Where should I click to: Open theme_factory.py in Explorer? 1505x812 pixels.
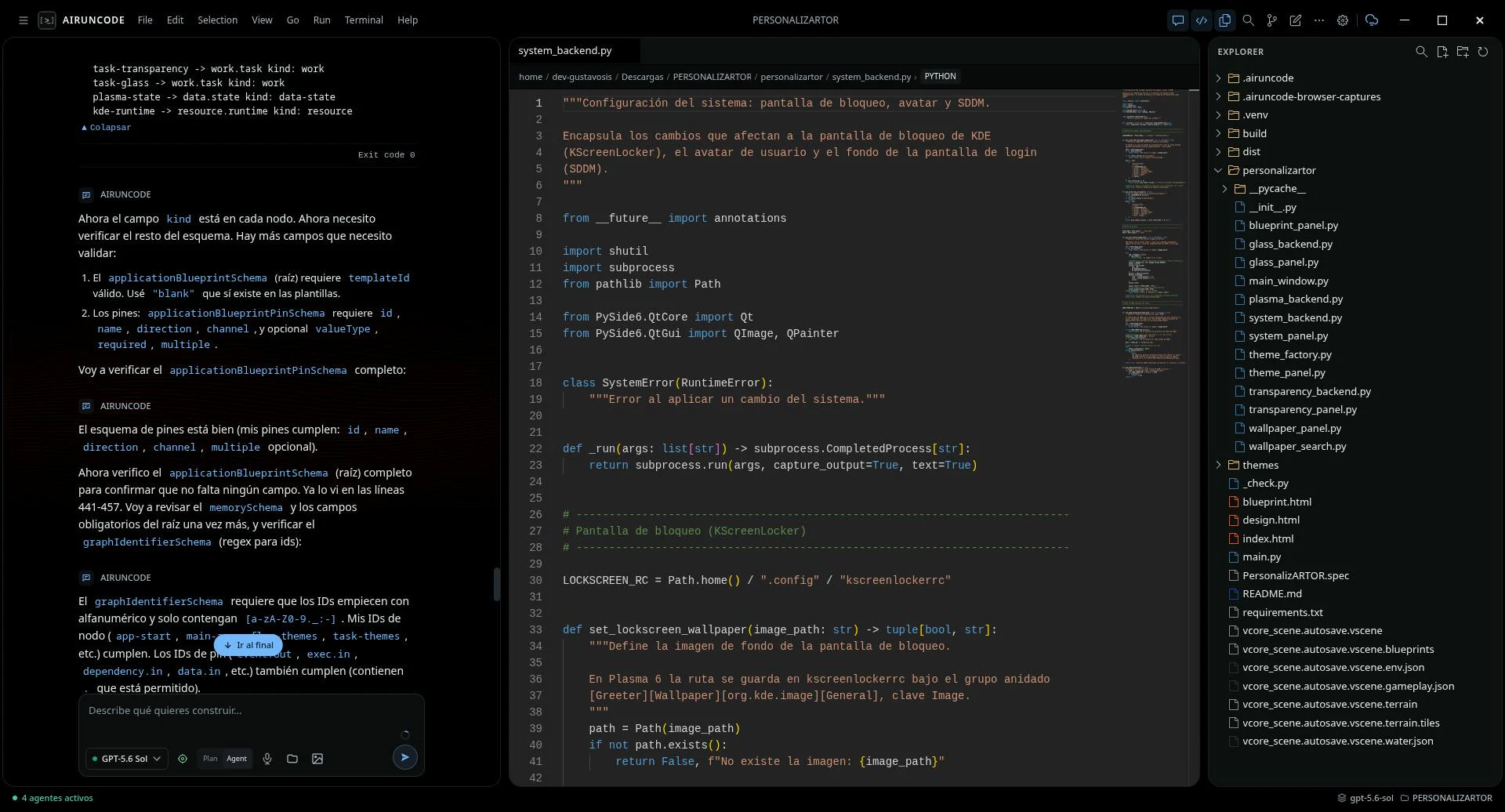pos(1290,355)
